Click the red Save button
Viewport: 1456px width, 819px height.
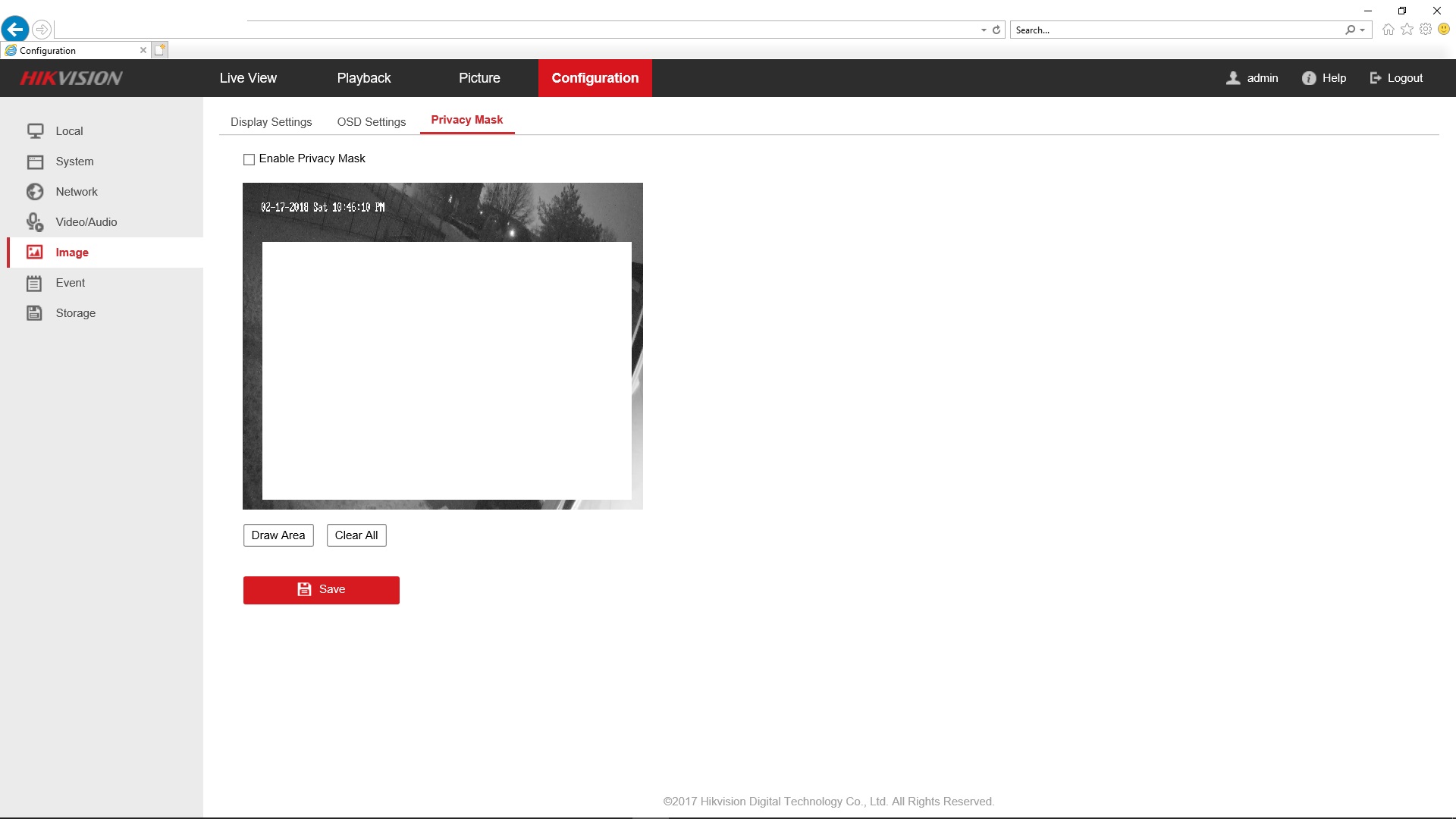321,590
